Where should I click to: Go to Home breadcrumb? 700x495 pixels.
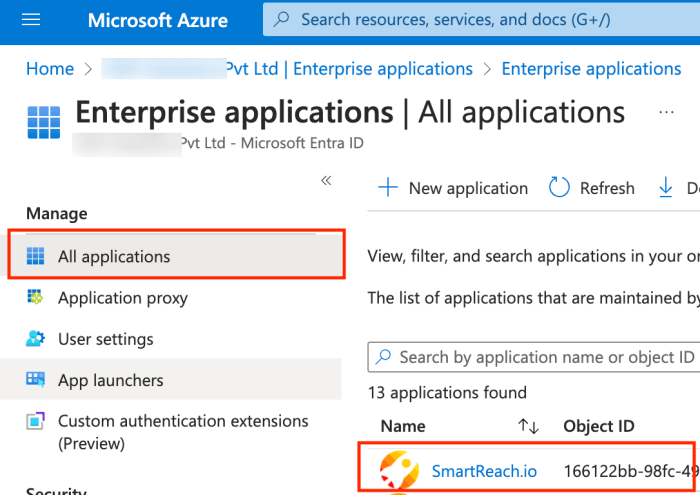50,69
